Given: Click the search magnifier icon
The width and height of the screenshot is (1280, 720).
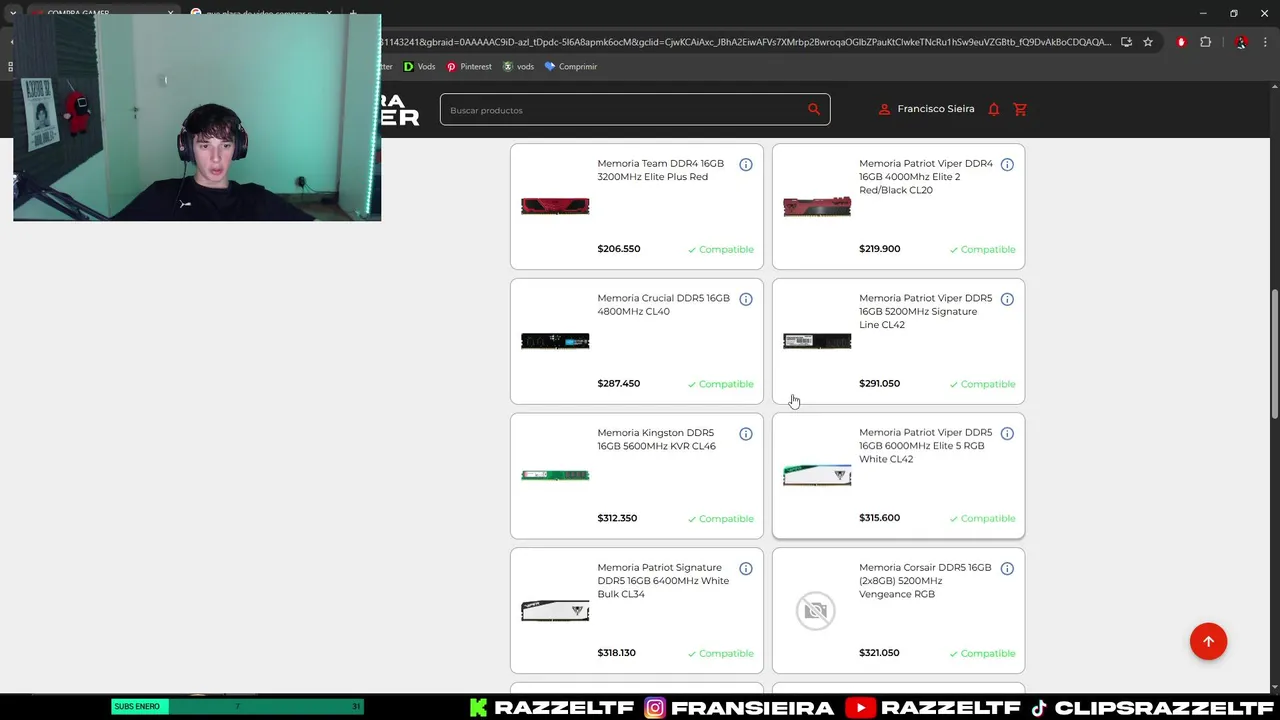Looking at the screenshot, I should point(814,109).
